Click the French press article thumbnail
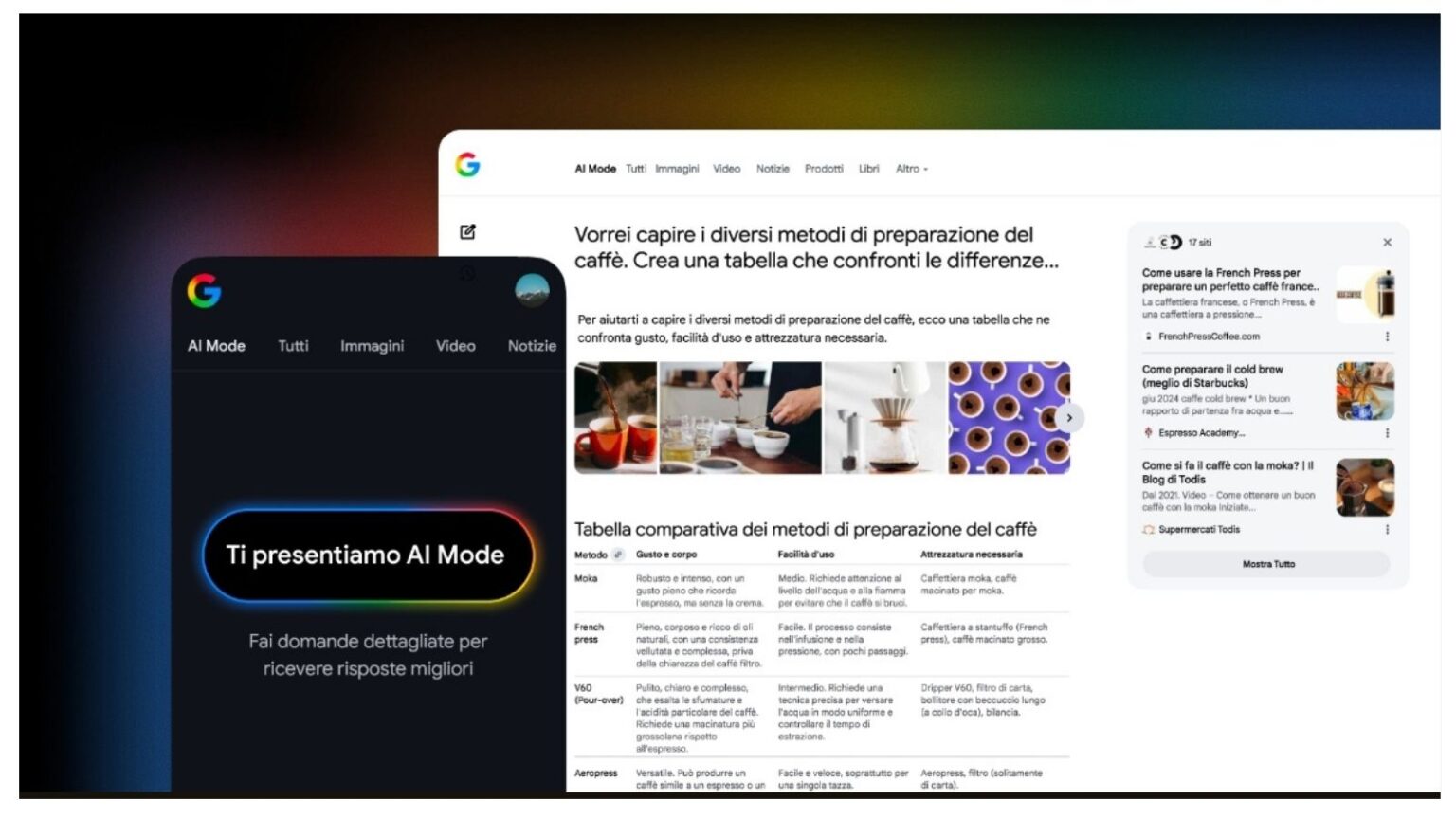 coord(1365,295)
